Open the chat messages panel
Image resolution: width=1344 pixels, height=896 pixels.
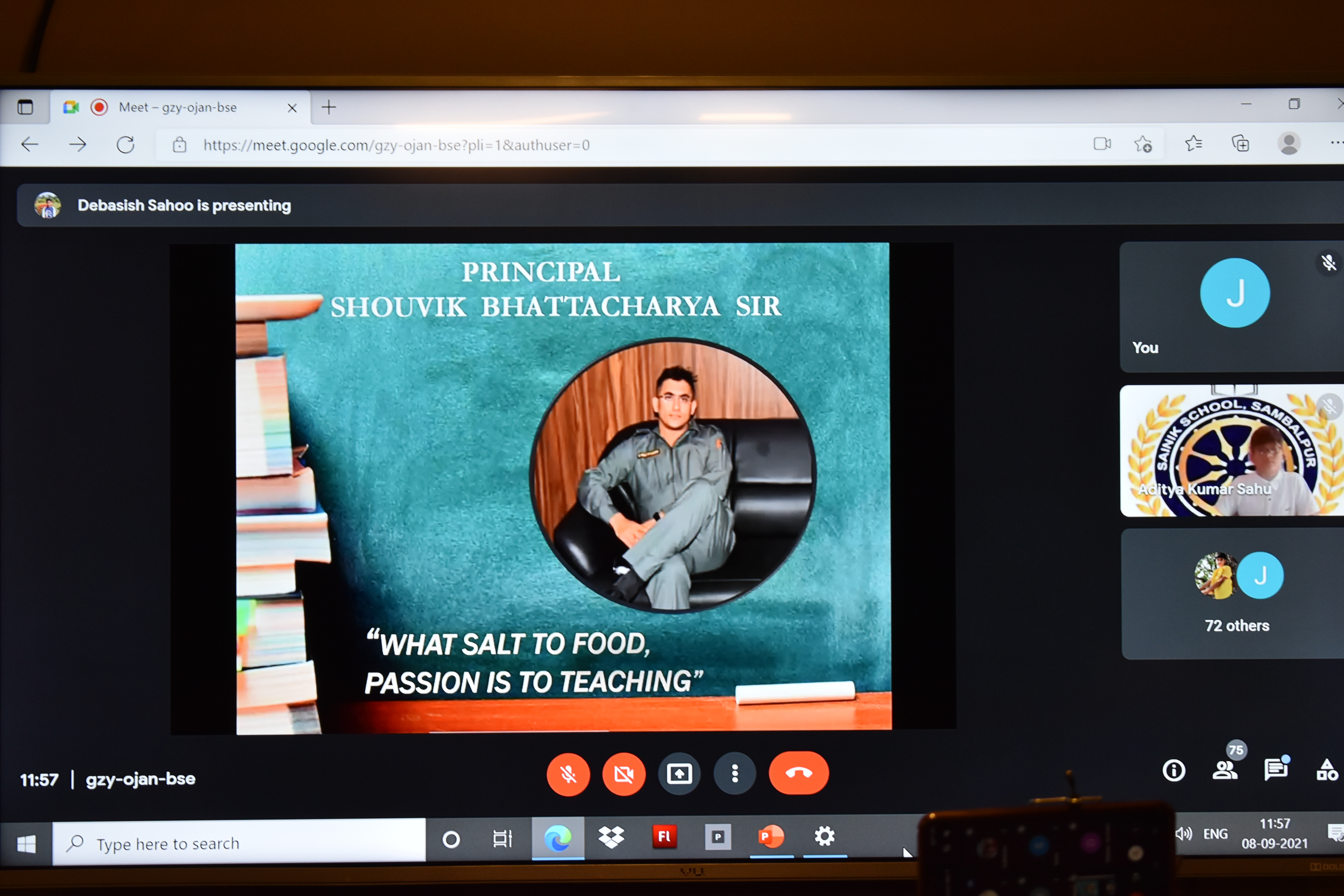pyautogui.click(x=1275, y=769)
